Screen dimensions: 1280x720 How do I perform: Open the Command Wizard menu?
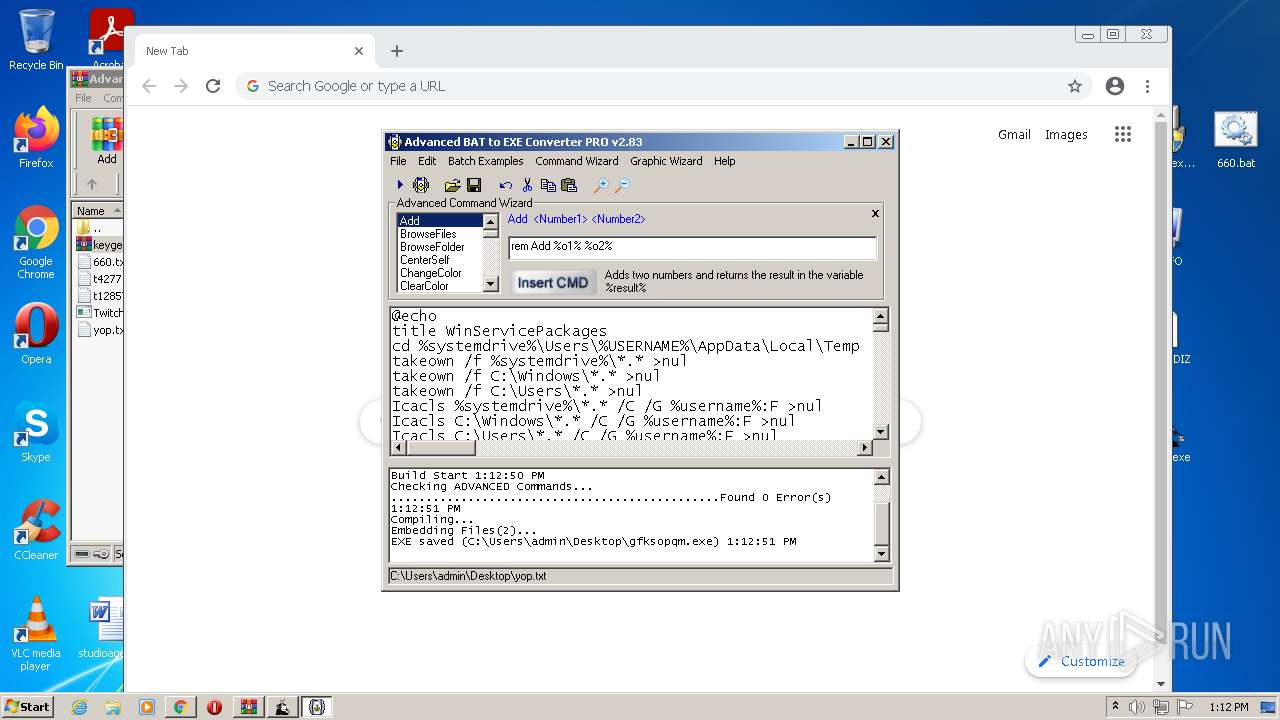pos(577,161)
